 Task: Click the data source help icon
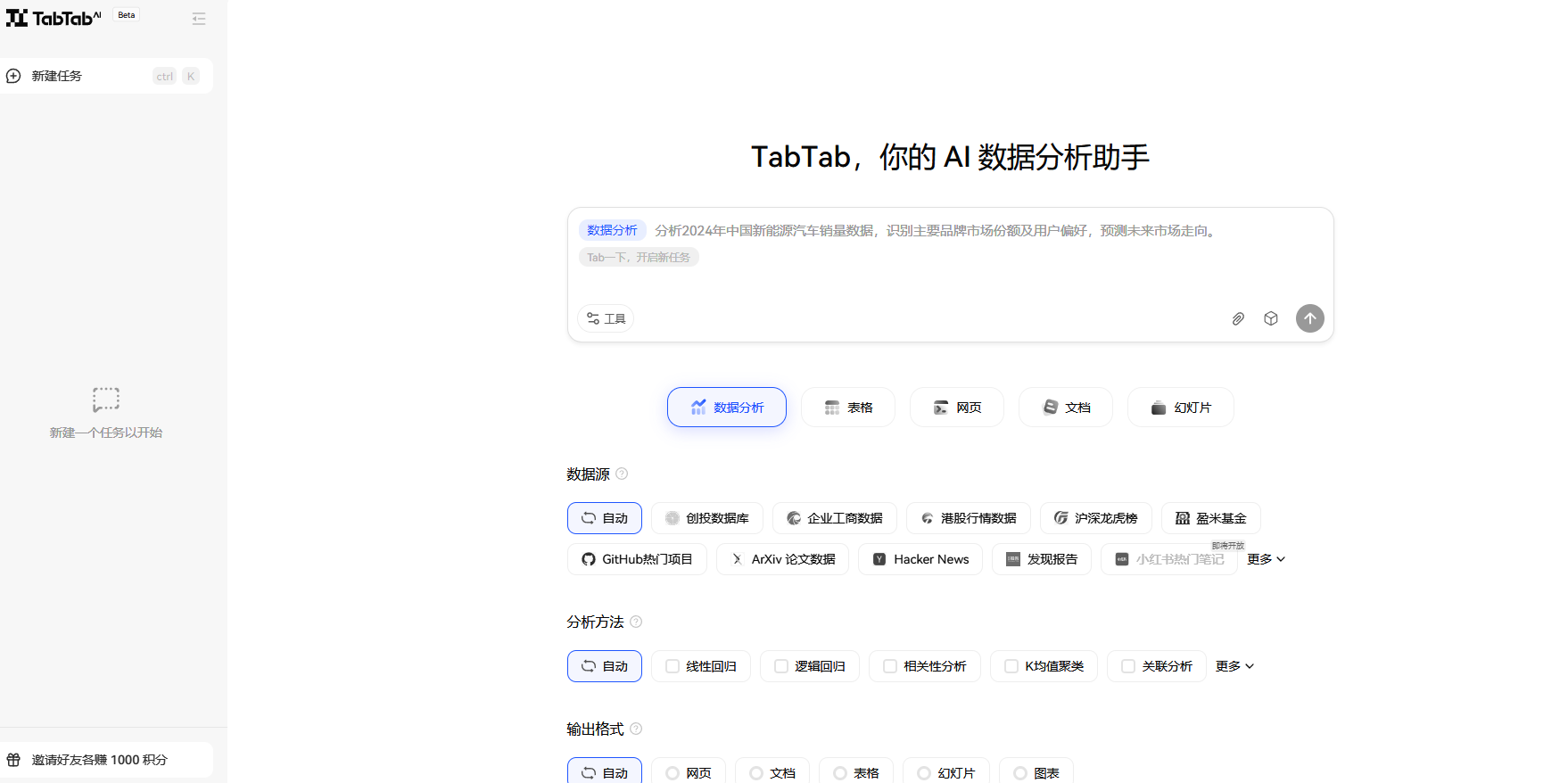coord(622,474)
